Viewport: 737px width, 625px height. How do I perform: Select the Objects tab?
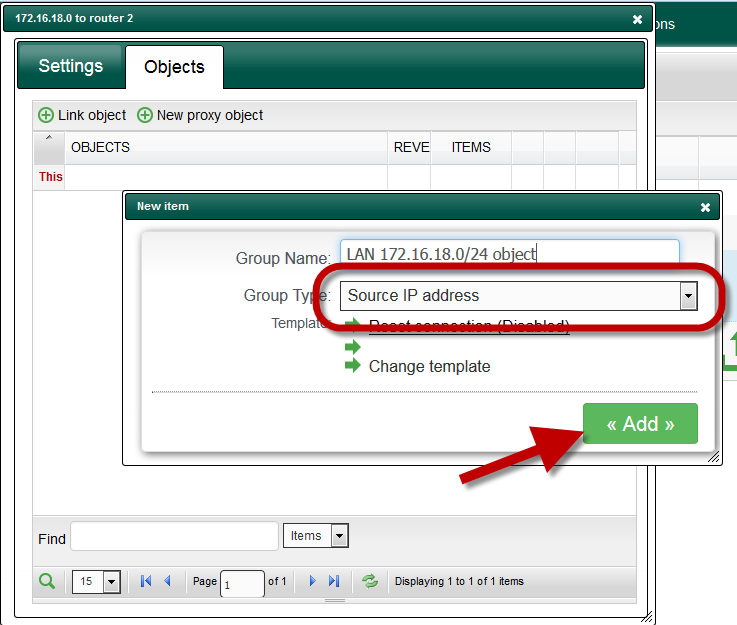174,67
